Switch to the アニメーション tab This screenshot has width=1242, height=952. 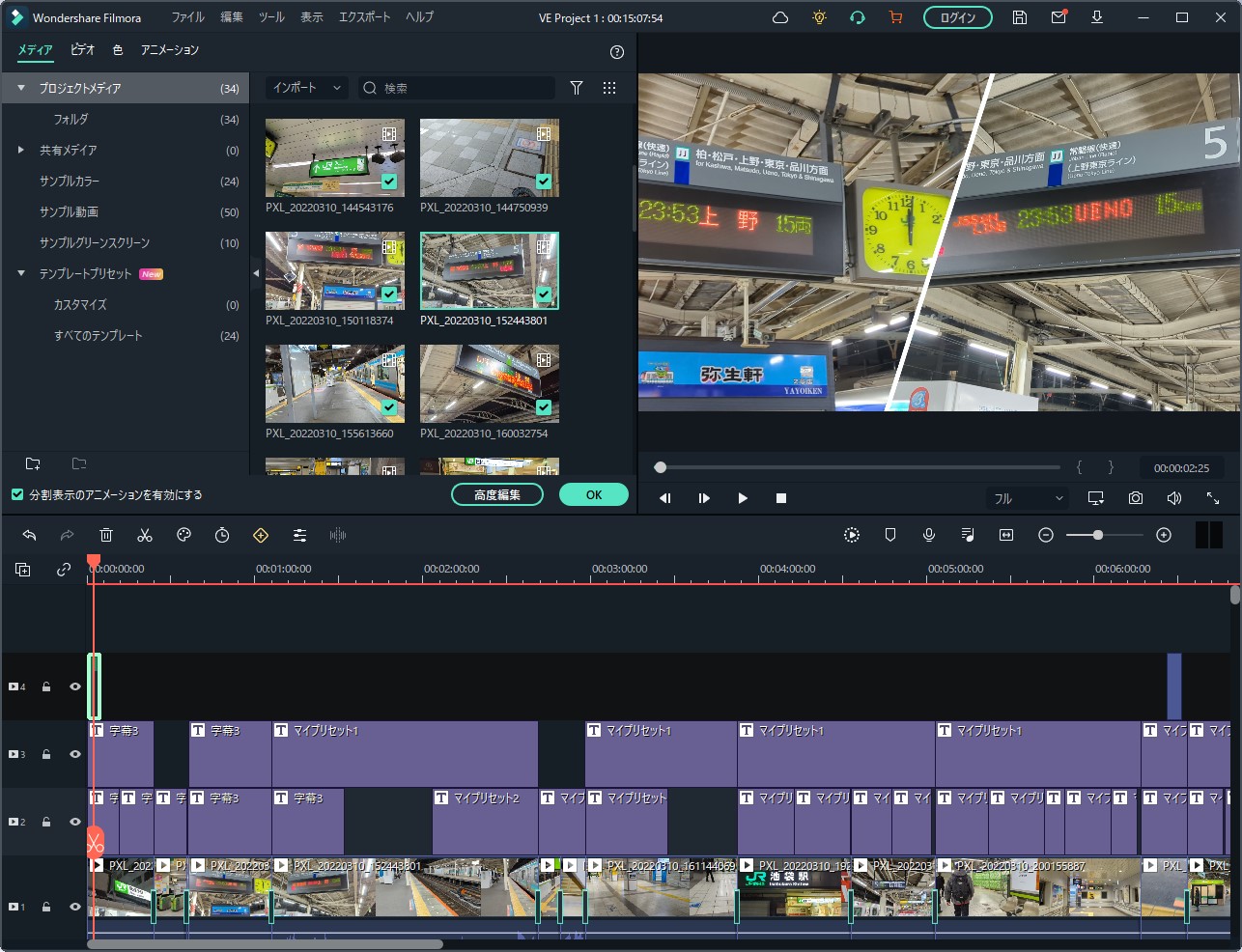pyautogui.click(x=170, y=50)
